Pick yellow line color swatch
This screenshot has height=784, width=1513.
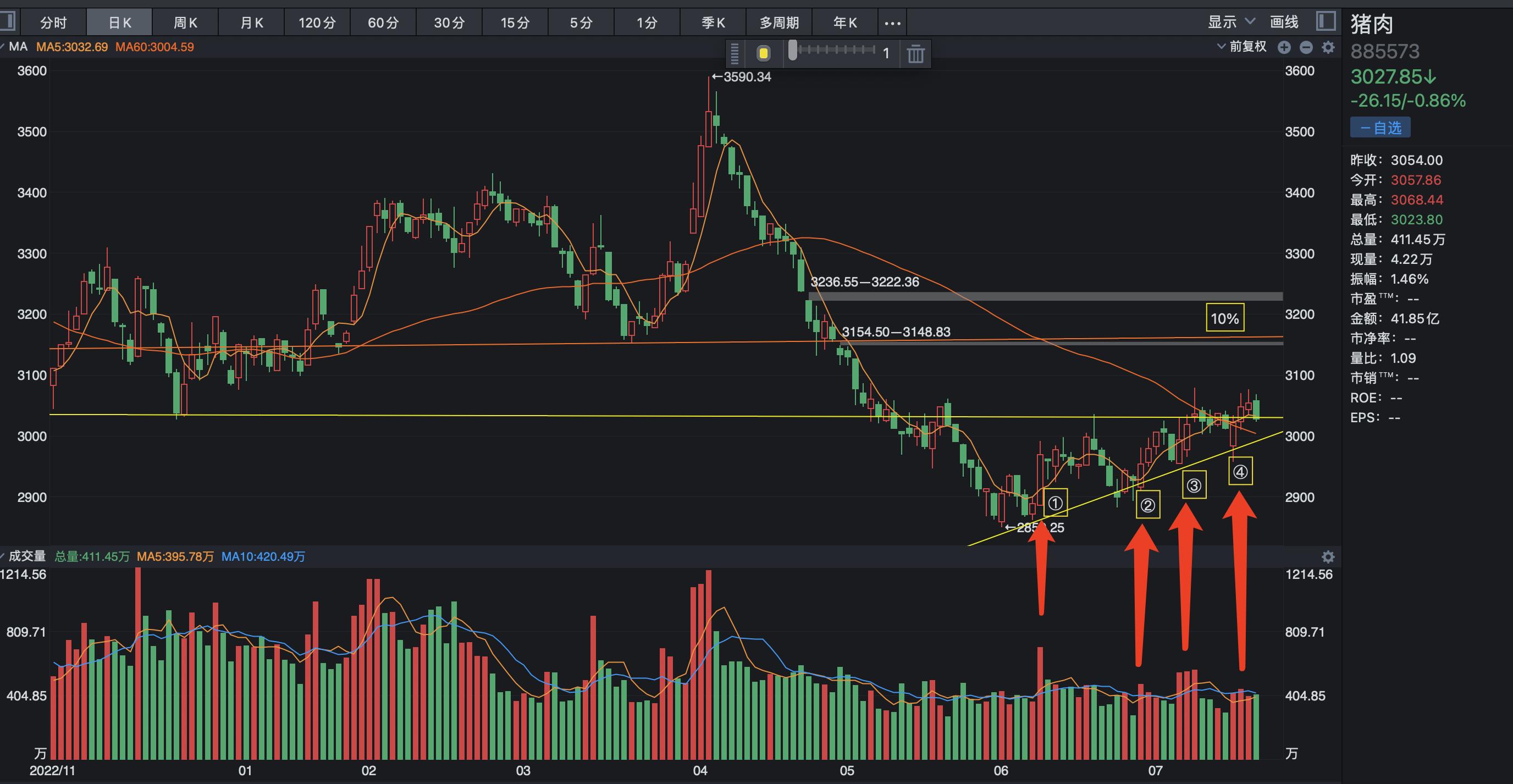coord(763,54)
